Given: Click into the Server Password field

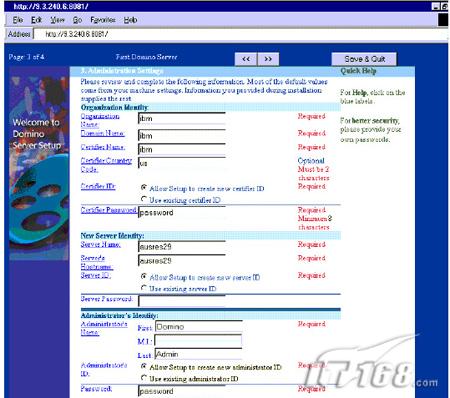Looking at the screenshot, I should click(x=182, y=301).
